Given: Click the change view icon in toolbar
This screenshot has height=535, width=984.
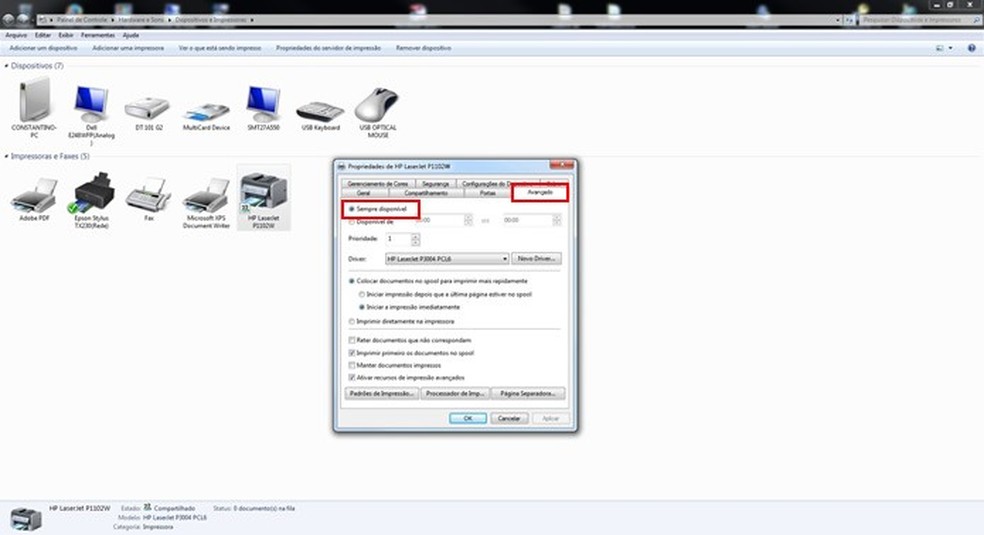Looking at the screenshot, I should click(940, 48).
